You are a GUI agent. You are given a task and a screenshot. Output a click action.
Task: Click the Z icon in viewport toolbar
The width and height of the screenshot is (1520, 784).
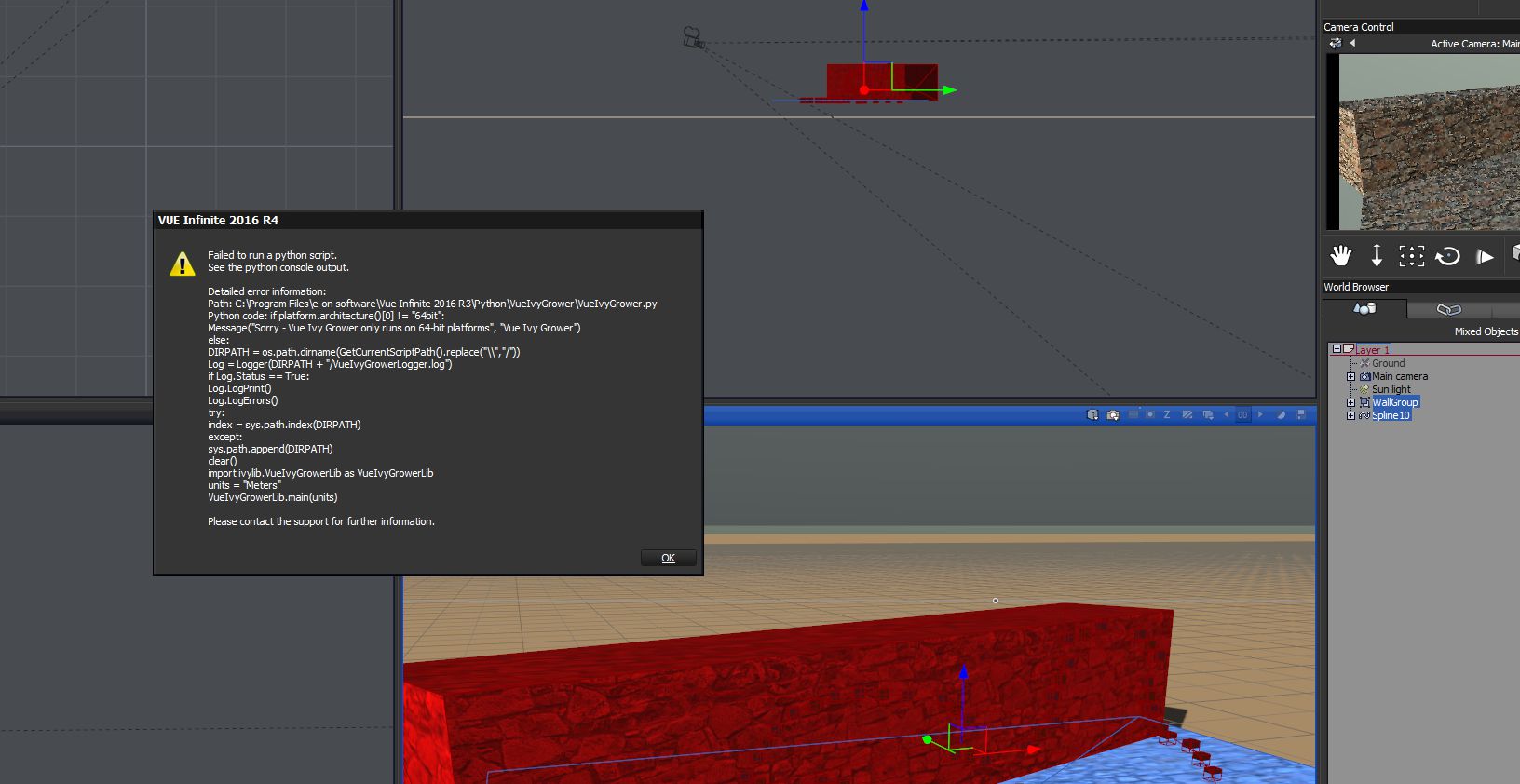click(x=1167, y=414)
